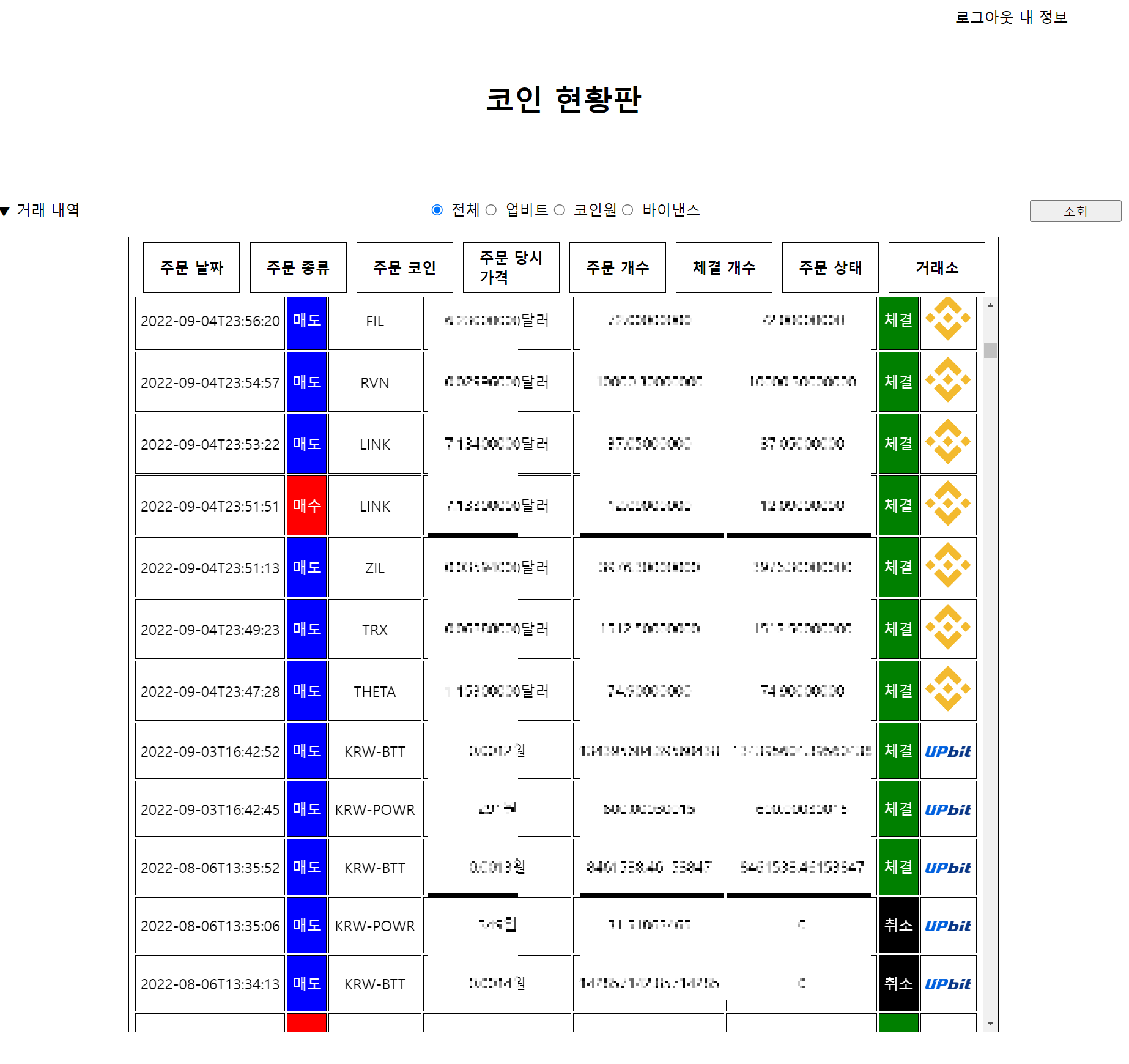Click 체결 status in THETA row
Screen dimensions: 1129x1064
click(x=898, y=691)
